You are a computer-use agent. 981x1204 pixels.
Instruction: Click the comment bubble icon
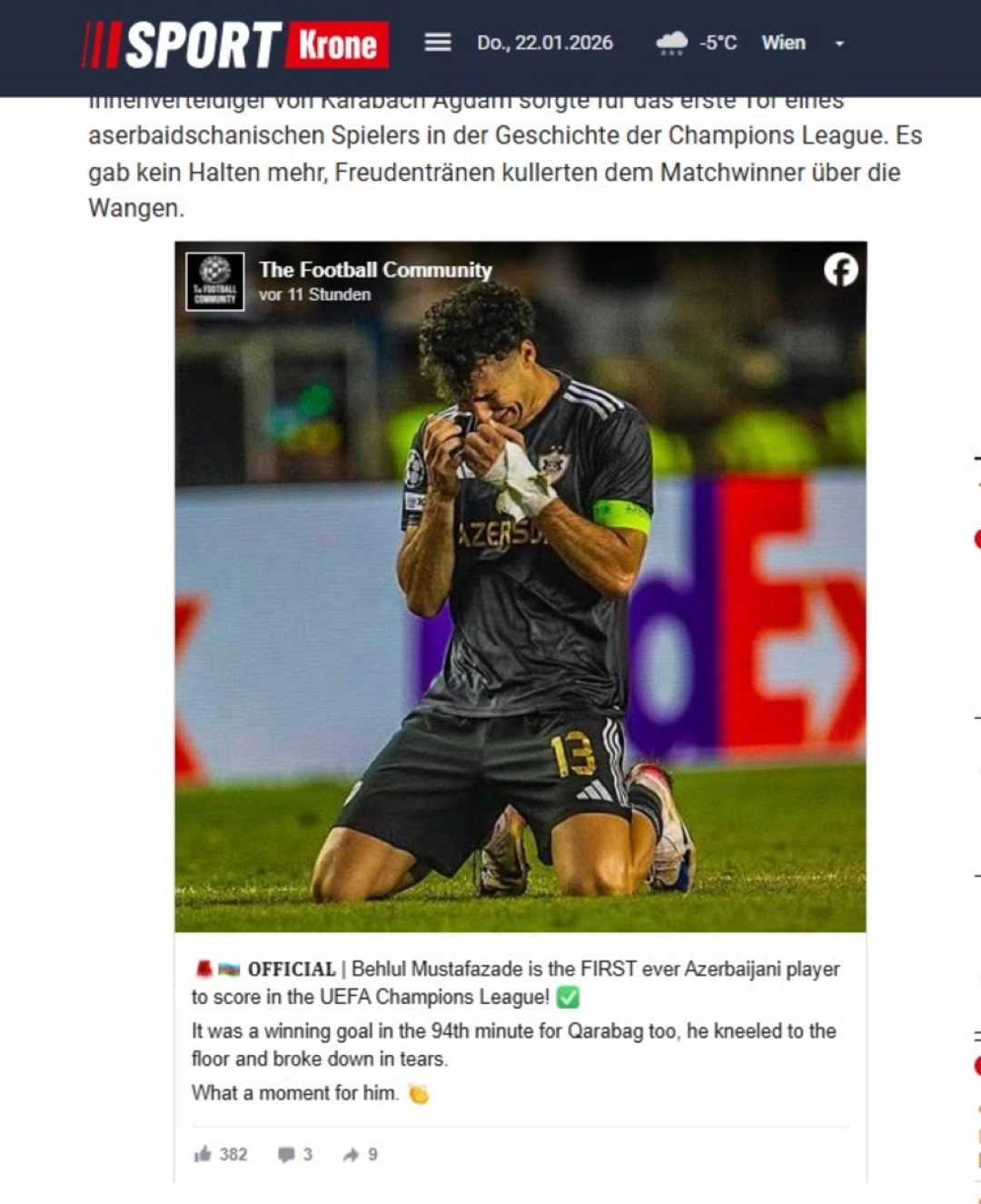click(286, 1155)
